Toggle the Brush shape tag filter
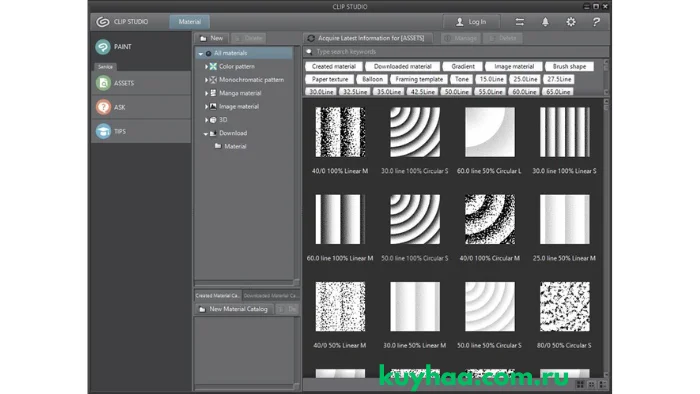Image resolution: width=700 pixels, height=394 pixels. click(569, 66)
